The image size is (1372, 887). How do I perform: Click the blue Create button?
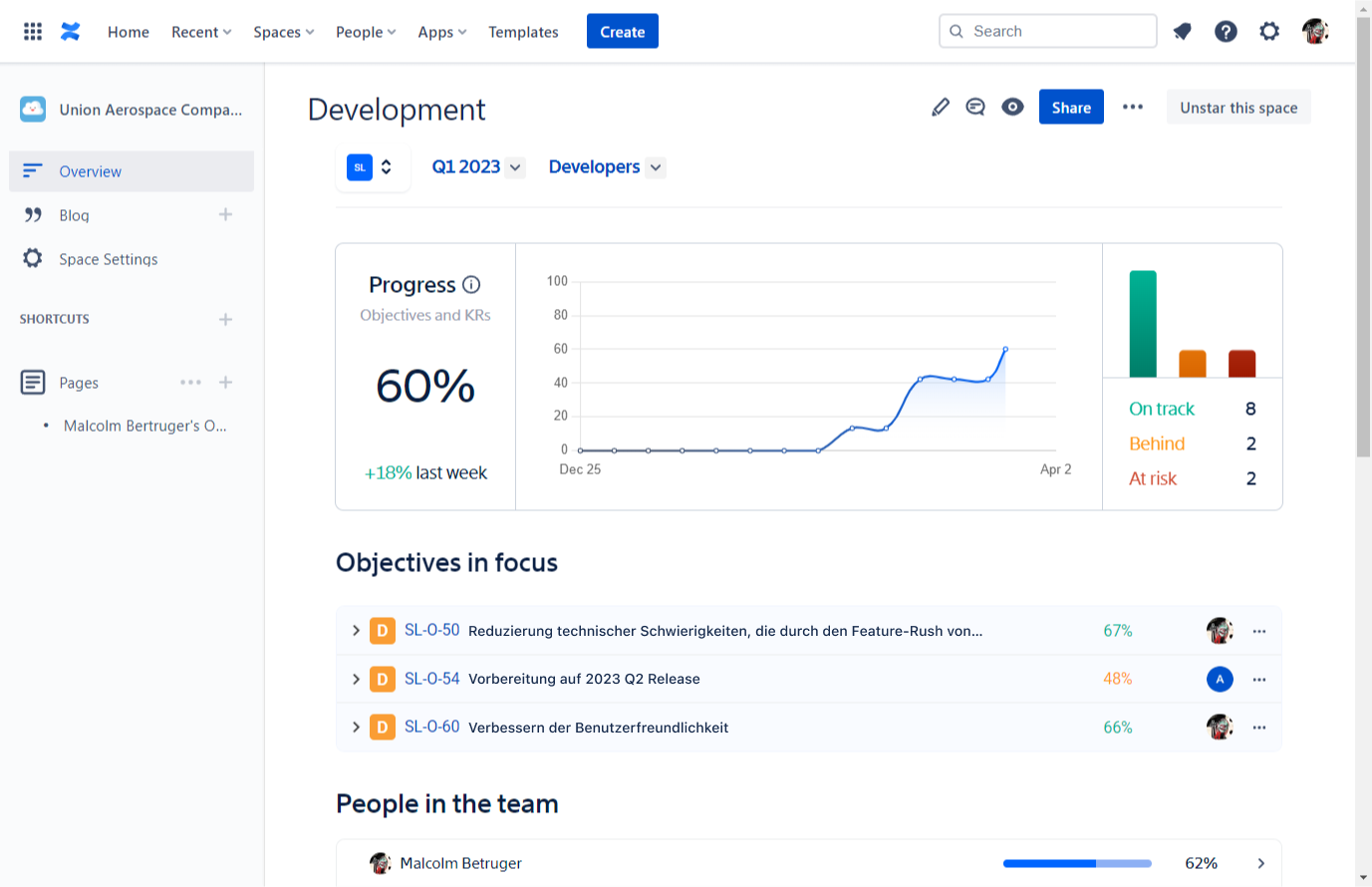pos(622,32)
